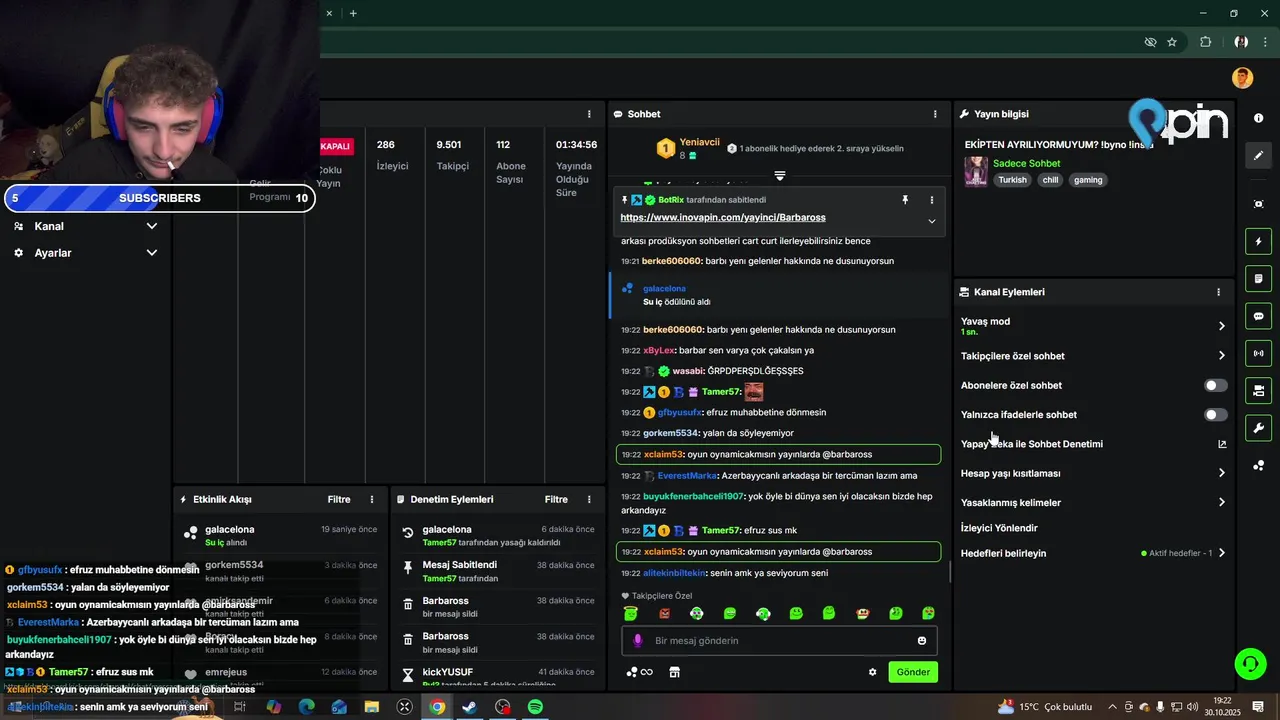Toggle the wrench stream info widget icon
The height and width of the screenshot is (720, 1280).
(1258, 428)
